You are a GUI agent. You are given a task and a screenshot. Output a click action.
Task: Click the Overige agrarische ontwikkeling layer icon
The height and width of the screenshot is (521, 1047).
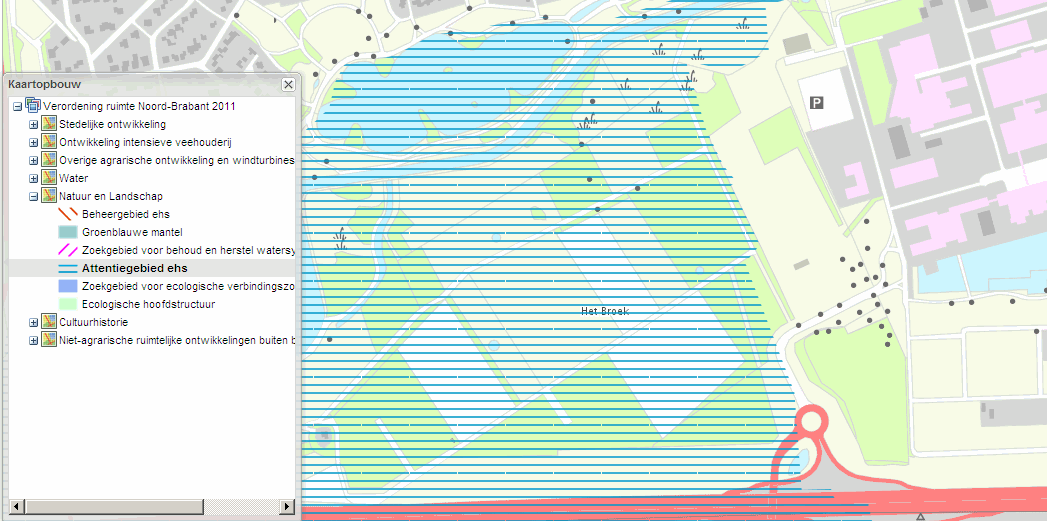49,160
